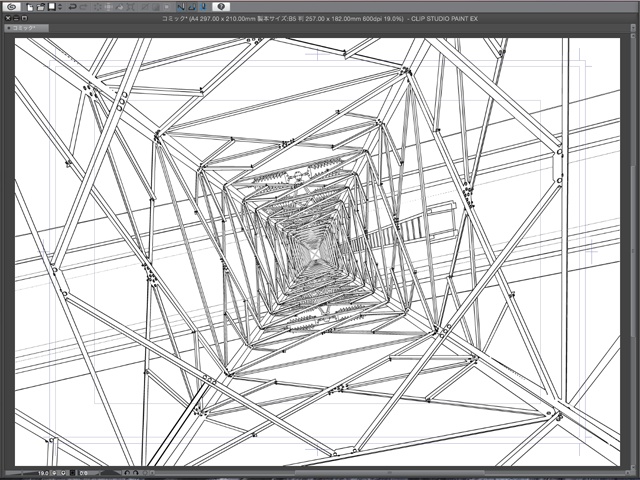Toggle Snap to Special Ruler
The height and width of the screenshot is (480, 640).
(192, 7)
